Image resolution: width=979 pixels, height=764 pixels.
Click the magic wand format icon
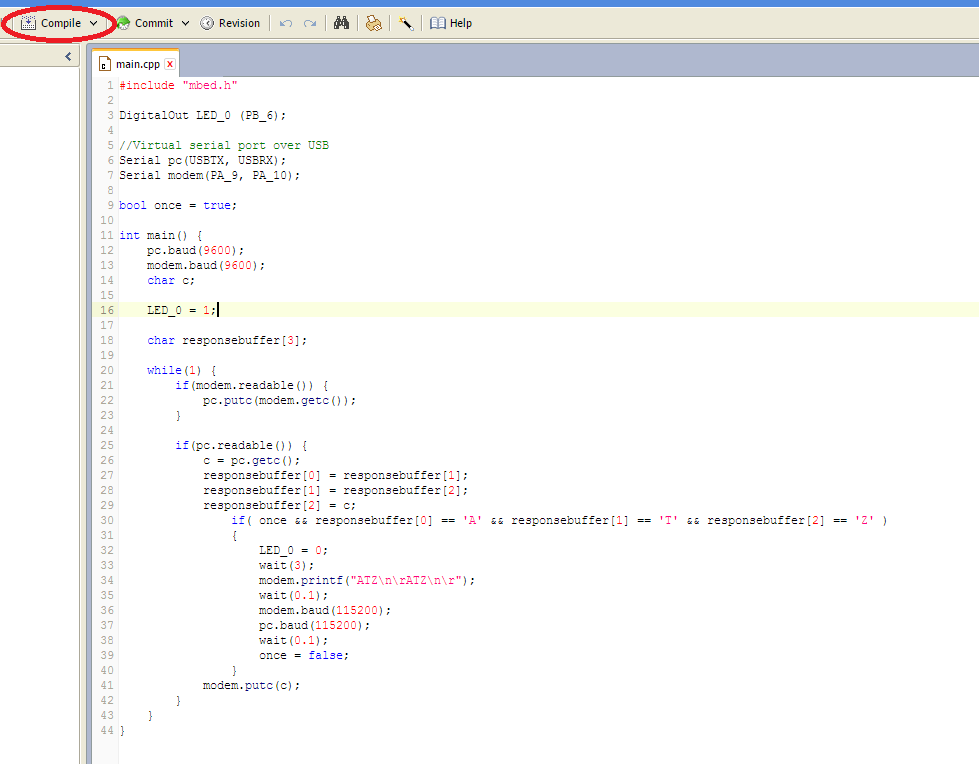[x=406, y=23]
